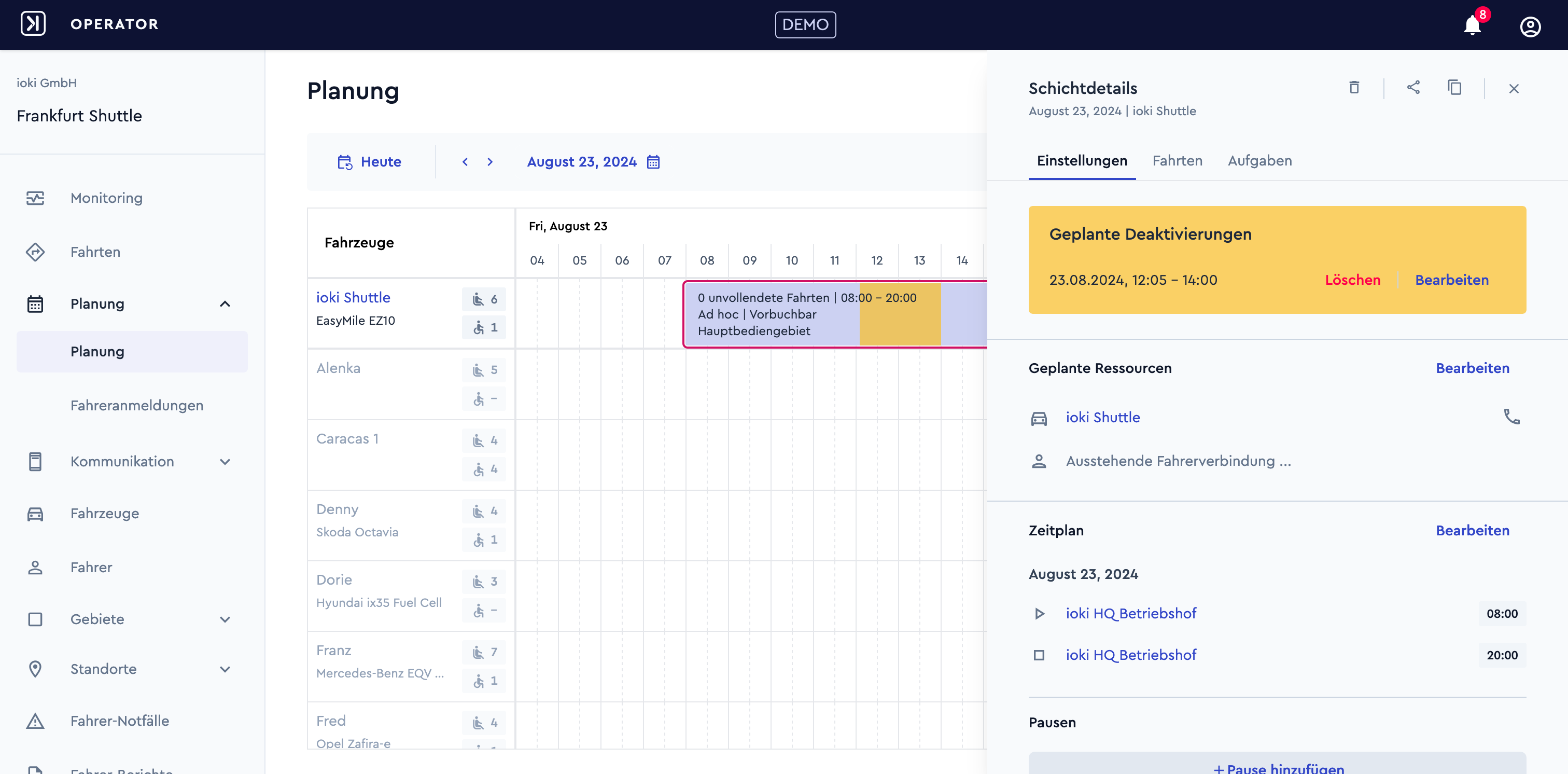Click the ioki Operator logo icon
Viewport: 1568px width, 774px height.
click(33, 24)
